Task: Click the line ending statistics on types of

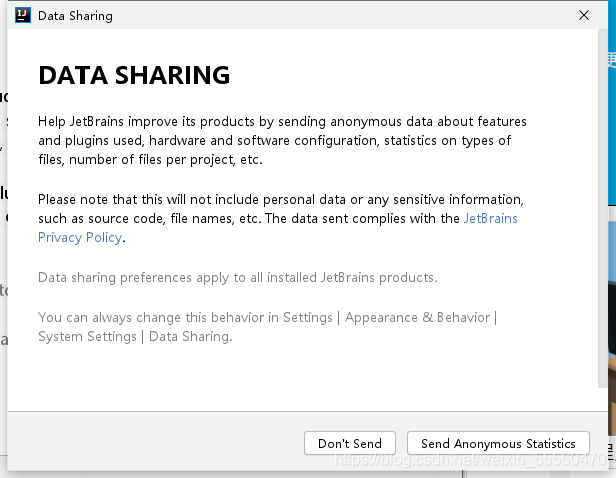Action: tap(275, 141)
